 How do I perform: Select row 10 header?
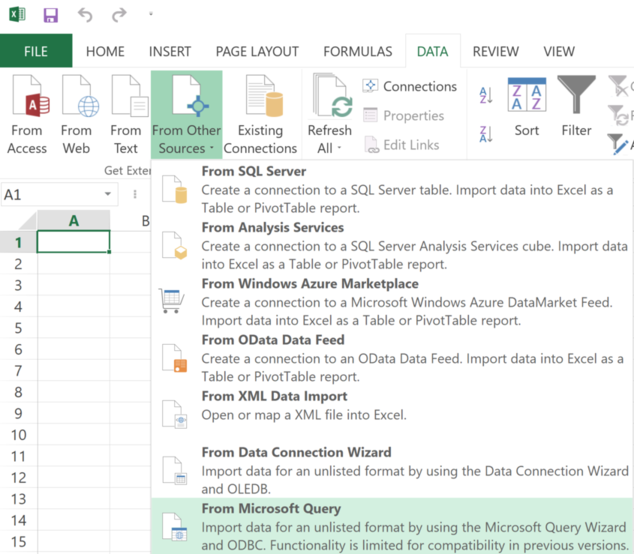[18, 435]
